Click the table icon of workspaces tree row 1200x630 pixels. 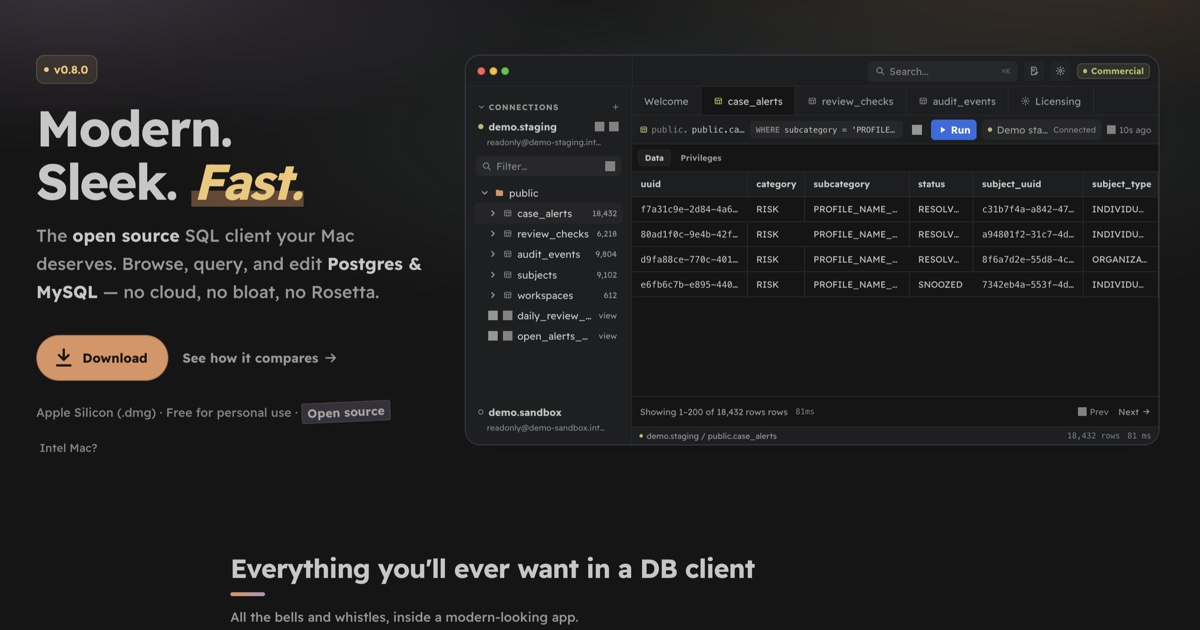[508, 295]
